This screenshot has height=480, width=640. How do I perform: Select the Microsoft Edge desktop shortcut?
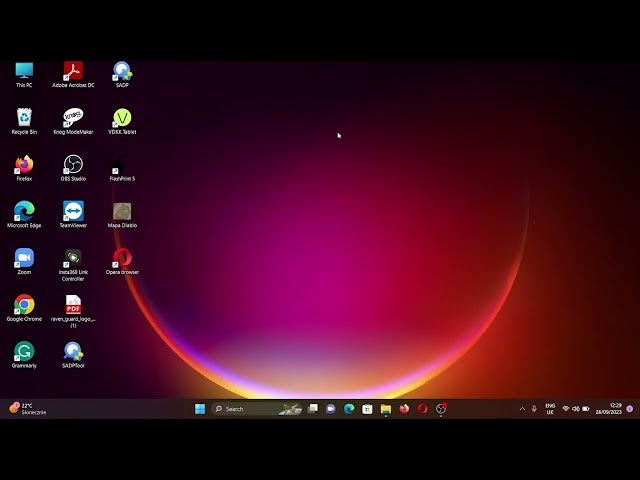(24, 215)
